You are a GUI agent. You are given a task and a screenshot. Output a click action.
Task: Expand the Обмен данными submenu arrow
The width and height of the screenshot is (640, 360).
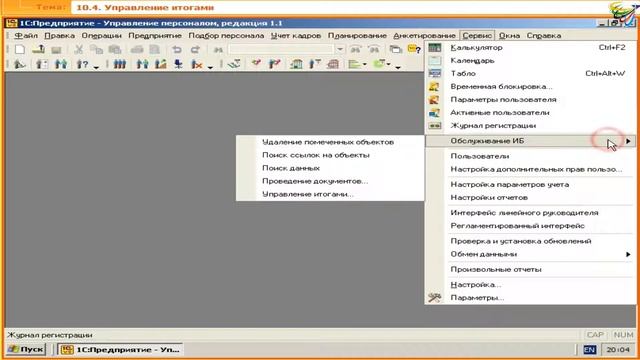point(628,254)
